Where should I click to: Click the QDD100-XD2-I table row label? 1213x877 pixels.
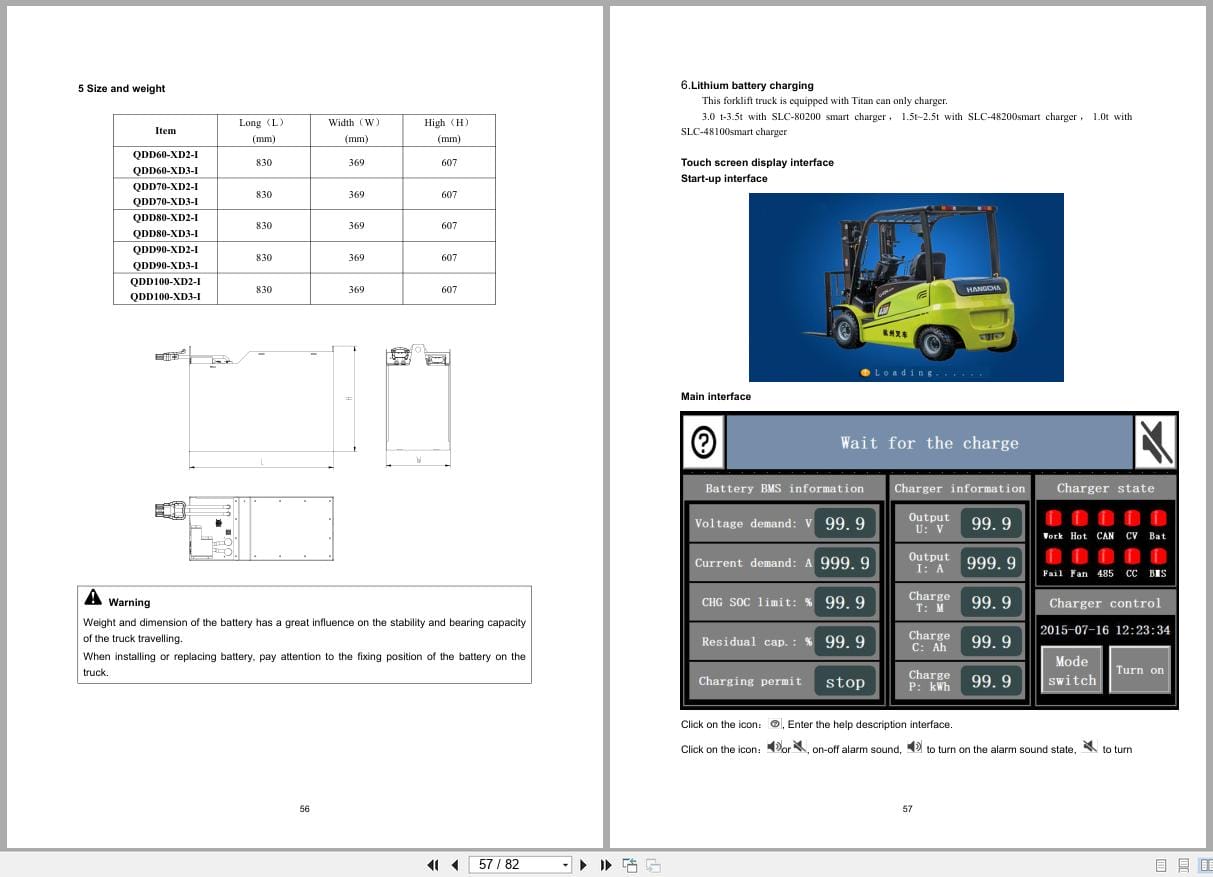point(165,281)
